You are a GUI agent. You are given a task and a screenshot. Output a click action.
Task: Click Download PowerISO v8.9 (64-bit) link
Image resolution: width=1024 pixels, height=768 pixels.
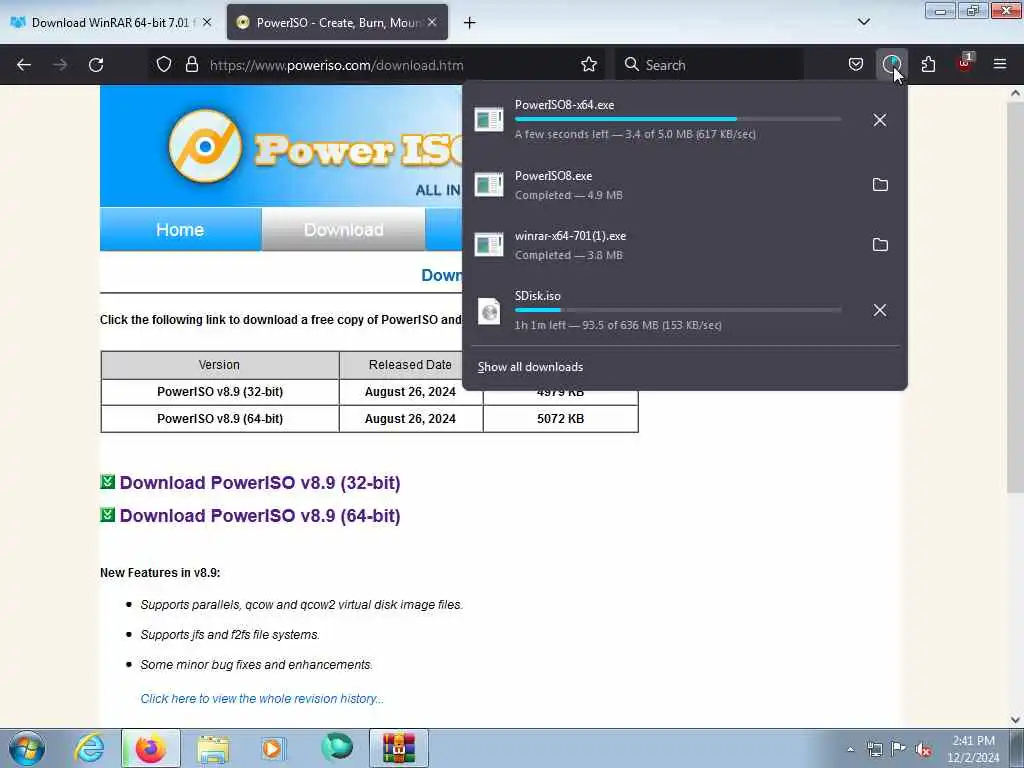tap(260, 516)
